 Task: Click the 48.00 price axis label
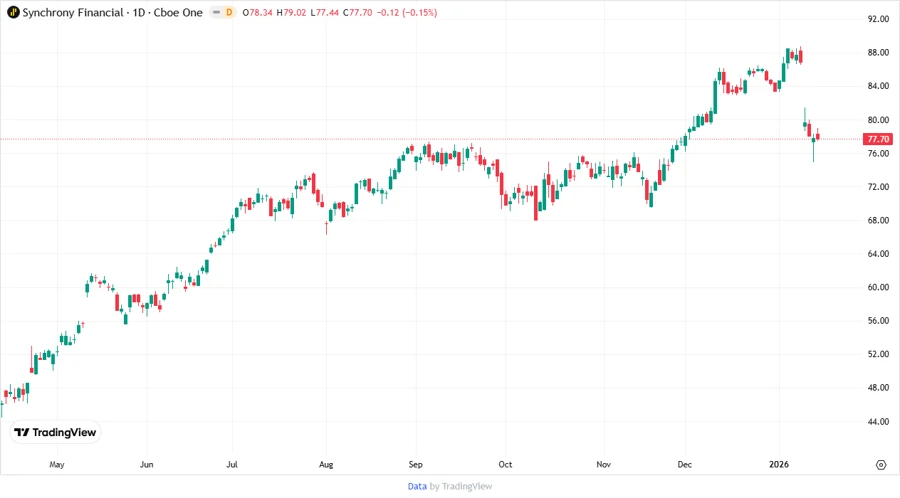click(x=878, y=388)
